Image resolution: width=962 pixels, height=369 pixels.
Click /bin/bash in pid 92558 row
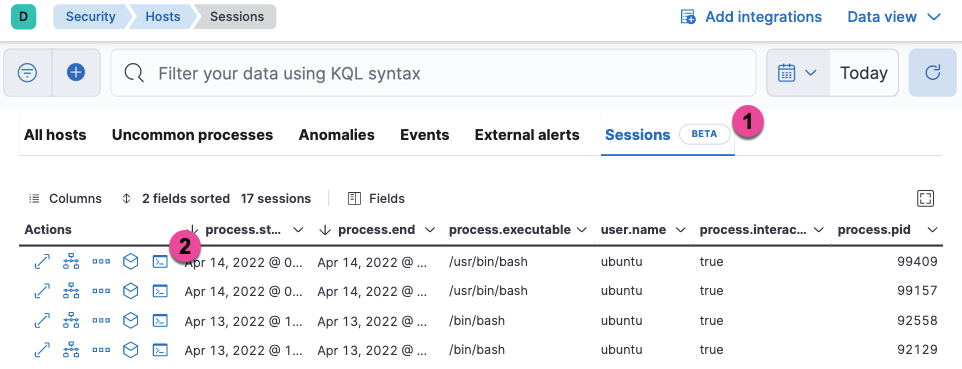point(477,320)
